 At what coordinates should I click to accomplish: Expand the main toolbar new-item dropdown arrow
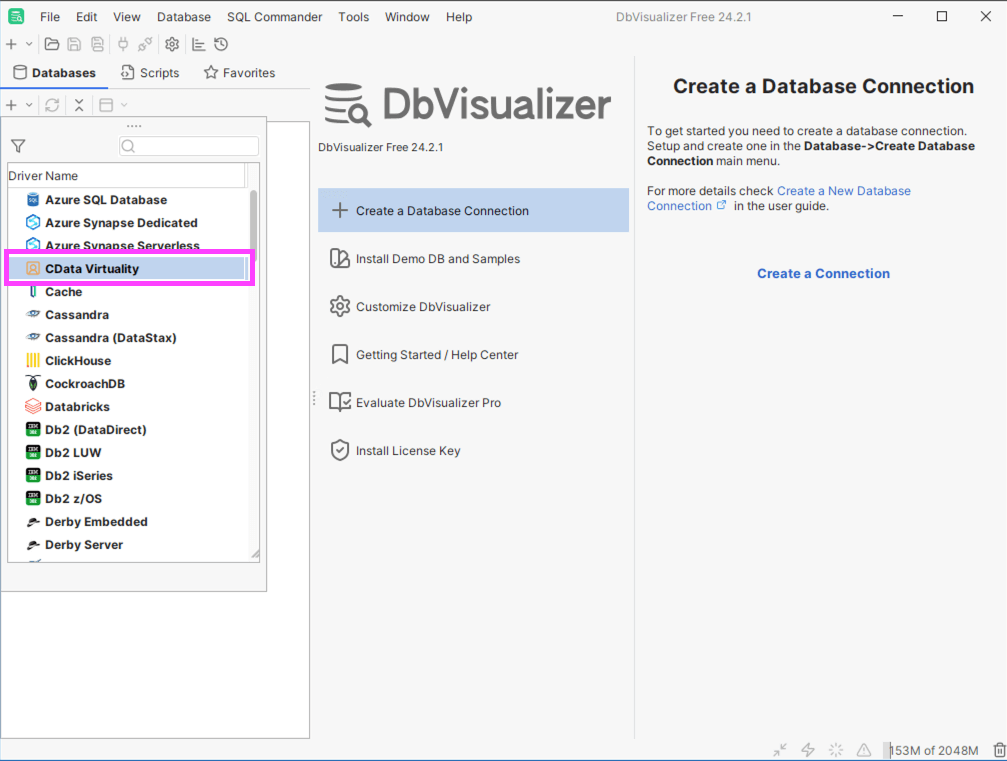tap(29, 44)
